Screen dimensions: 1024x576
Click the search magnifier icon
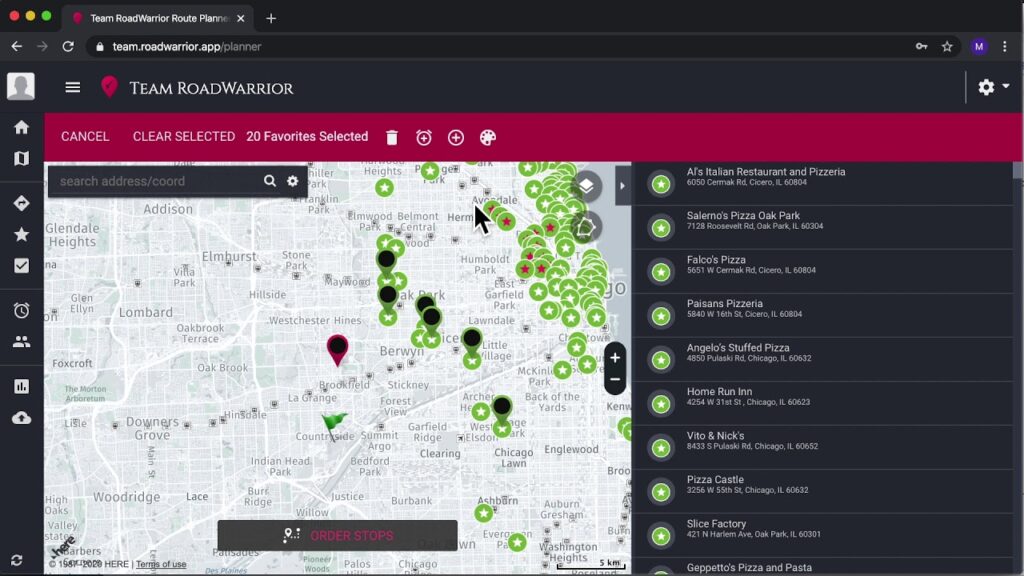(x=270, y=181)
